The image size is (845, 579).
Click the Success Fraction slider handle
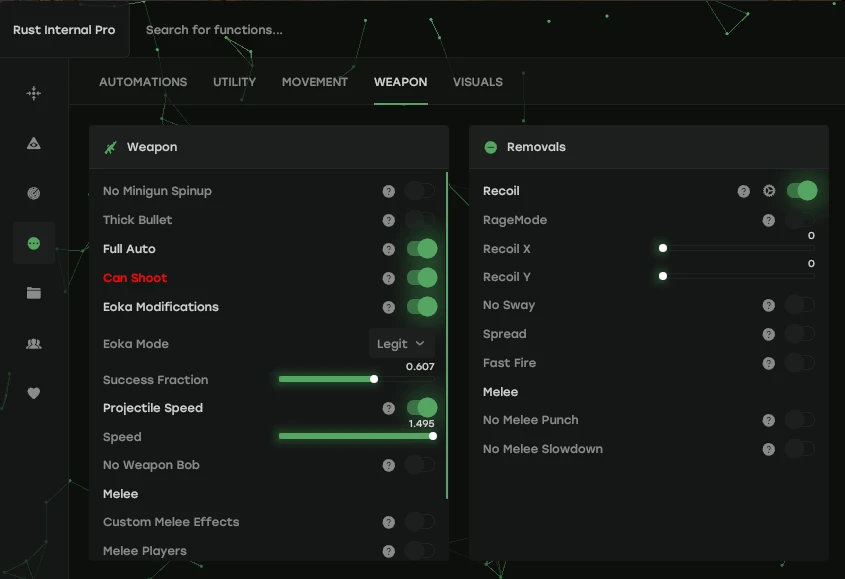pyautogui.click(x=374, y=379)
